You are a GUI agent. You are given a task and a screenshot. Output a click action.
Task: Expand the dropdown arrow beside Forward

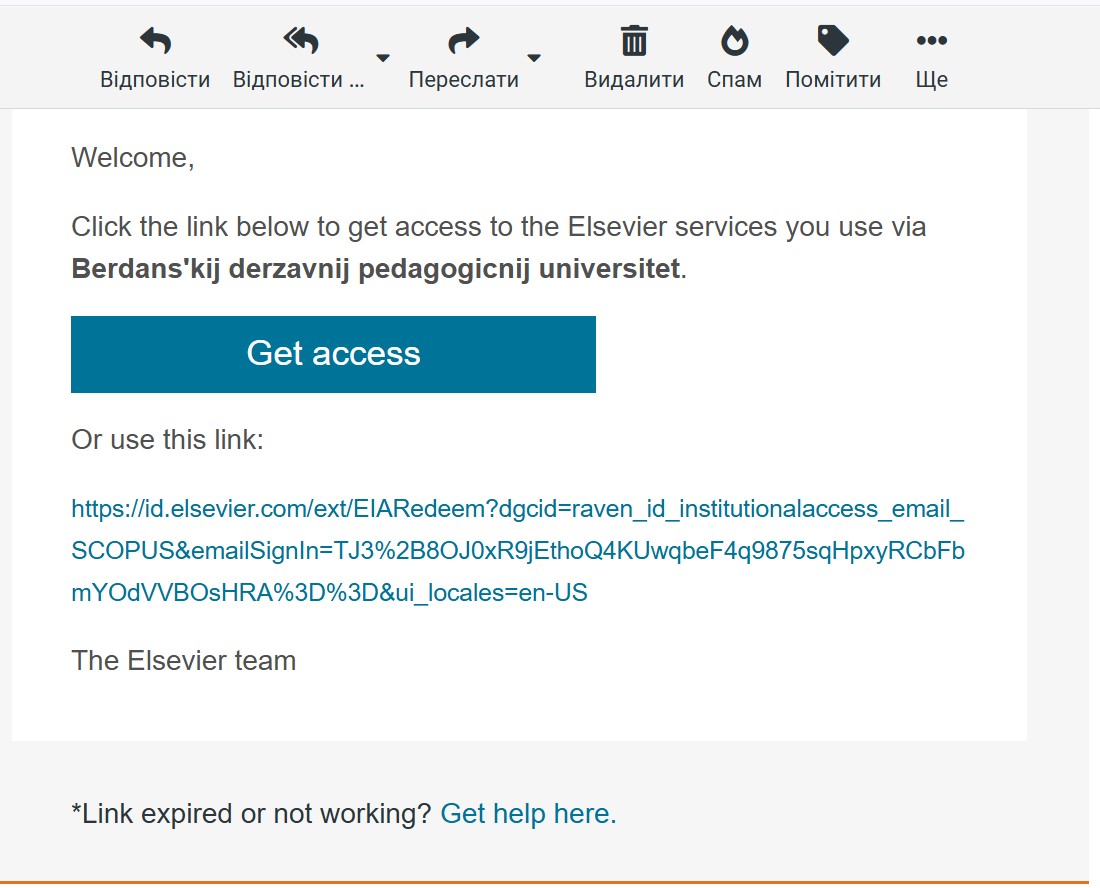coord(534,57)
